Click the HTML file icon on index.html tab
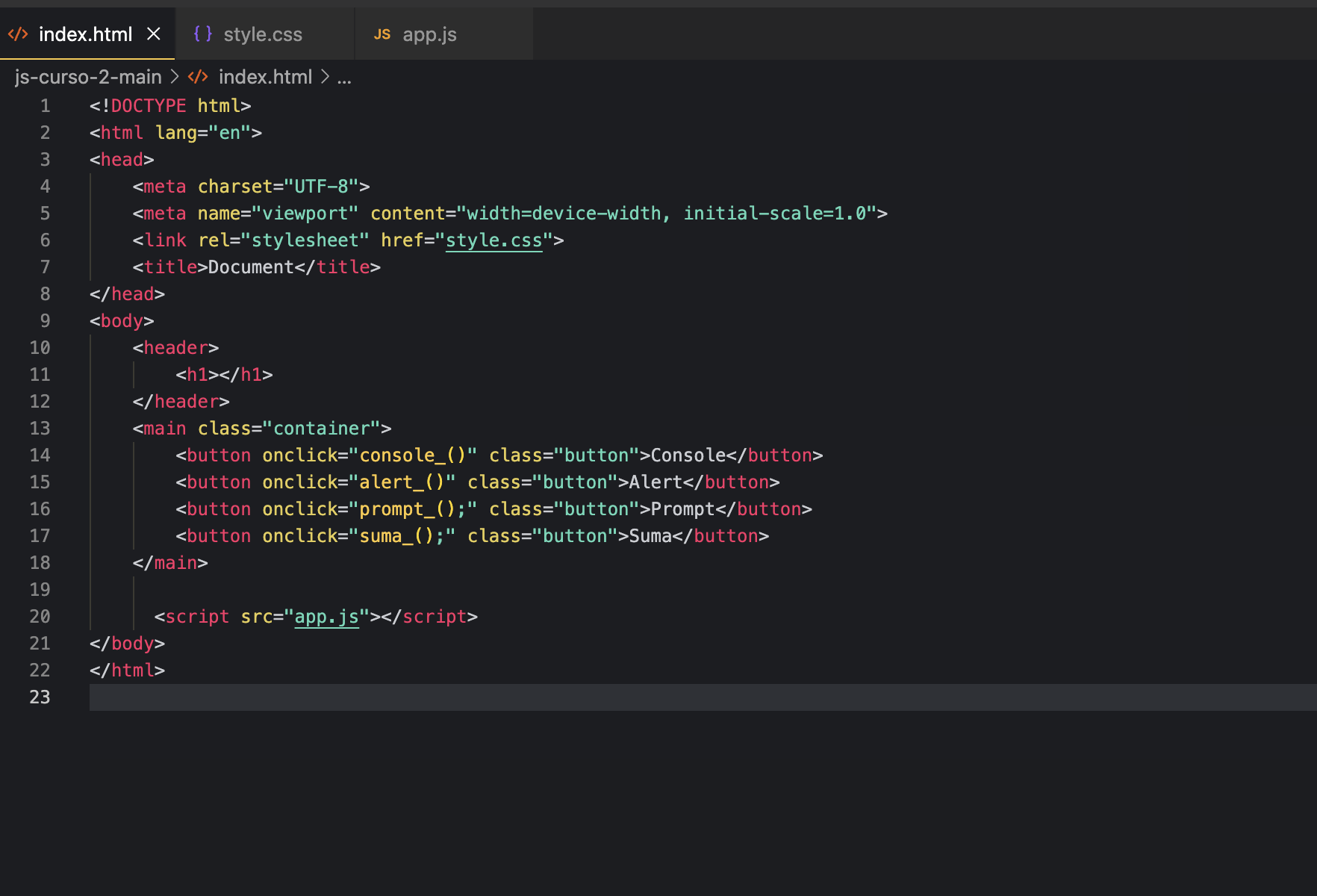1317x896 pixels. pos(18,34)
